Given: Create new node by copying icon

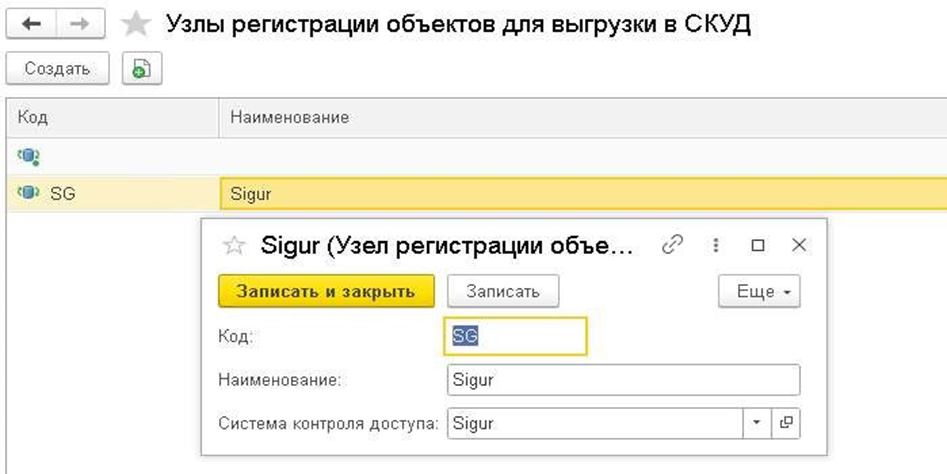Looking at the screenshot, I should (142, 69).
